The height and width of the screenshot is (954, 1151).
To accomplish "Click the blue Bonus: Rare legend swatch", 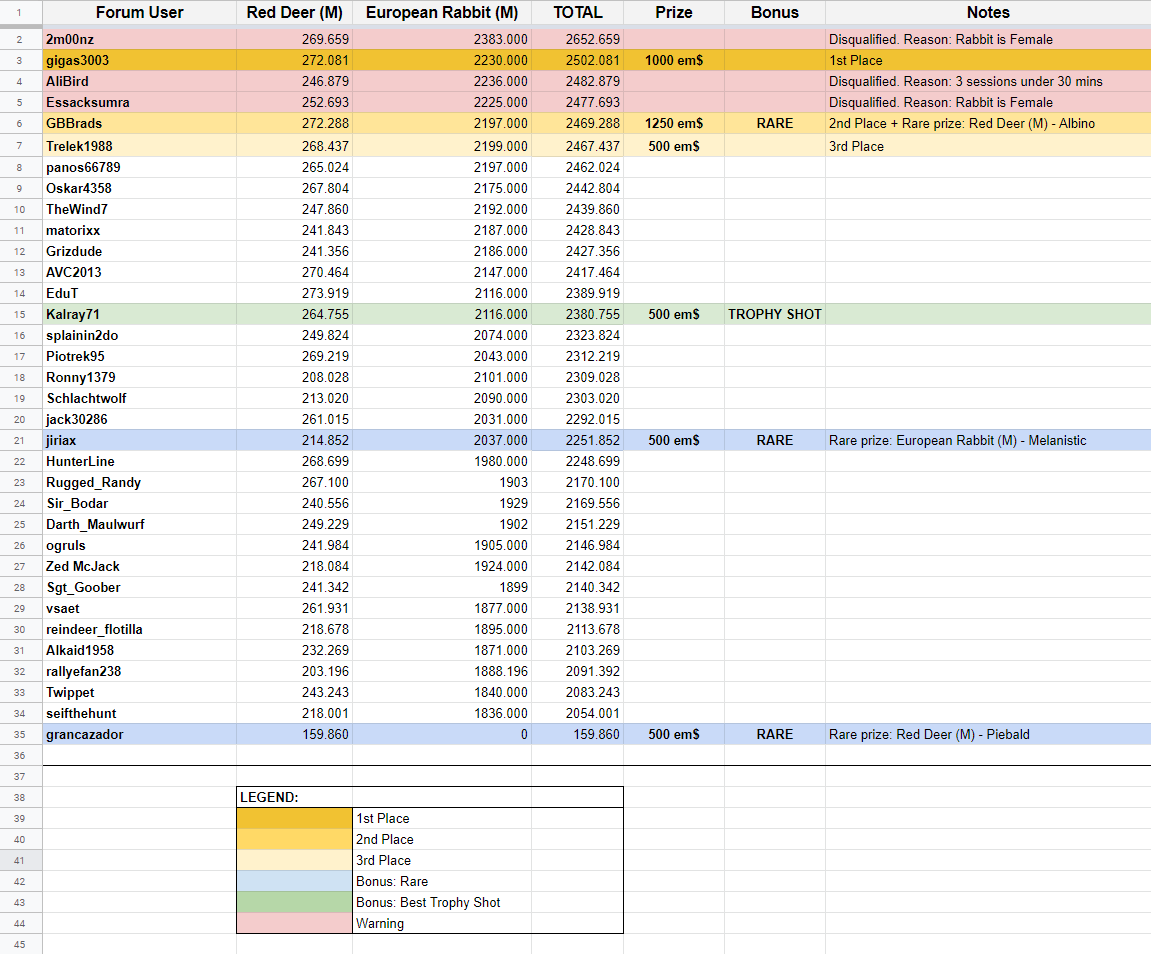I will tap(294, 882).
